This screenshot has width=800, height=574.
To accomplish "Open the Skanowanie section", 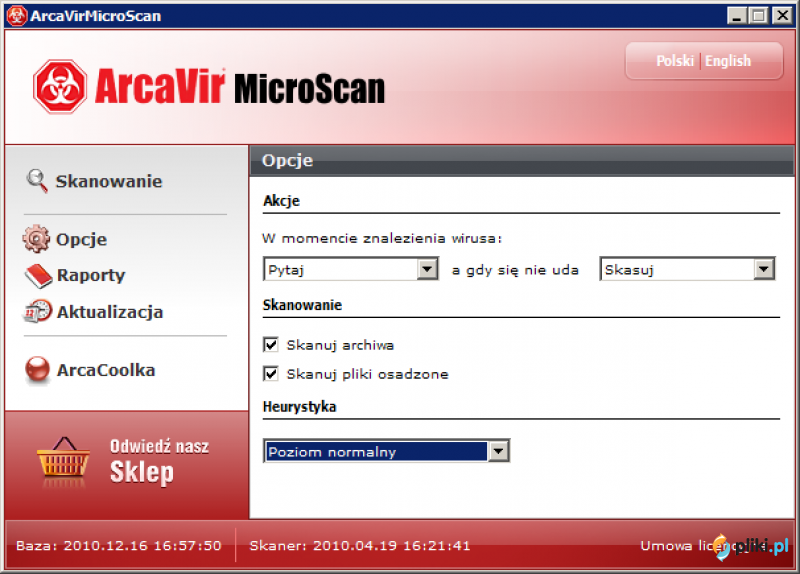I will (109, 181).
